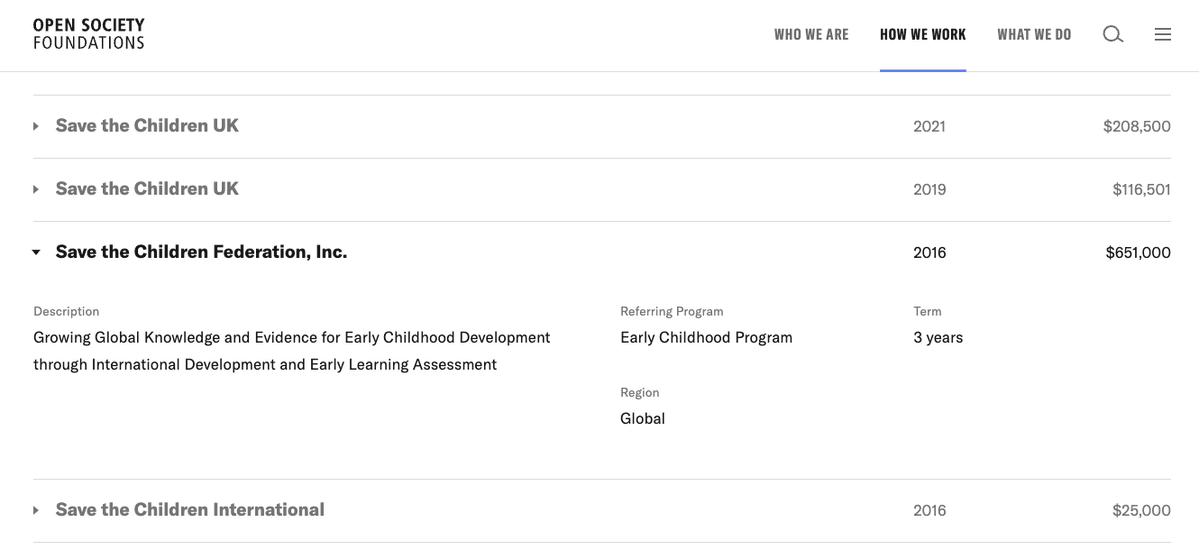This screenshot has height=559, width=1199.
Task: Expand the 2021 Save the Children UK arrow
Action: pyautogui.click(x=36, y=126)
